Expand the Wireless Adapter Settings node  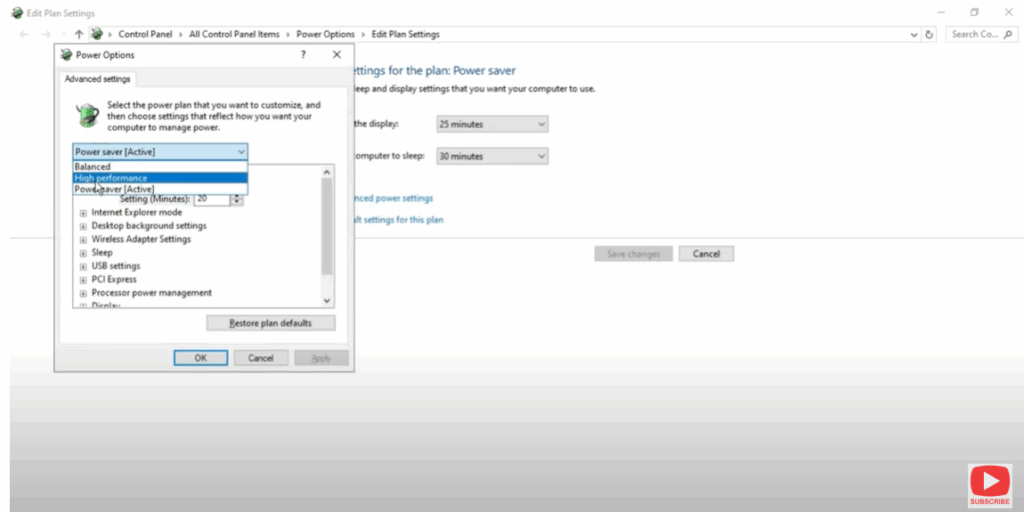pos(83,240)
